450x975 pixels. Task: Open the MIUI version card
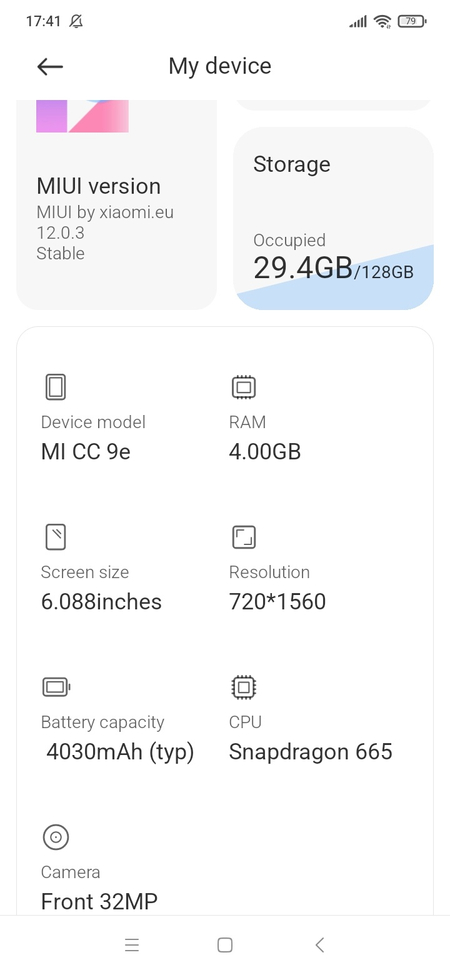click(x=116, y=205)
